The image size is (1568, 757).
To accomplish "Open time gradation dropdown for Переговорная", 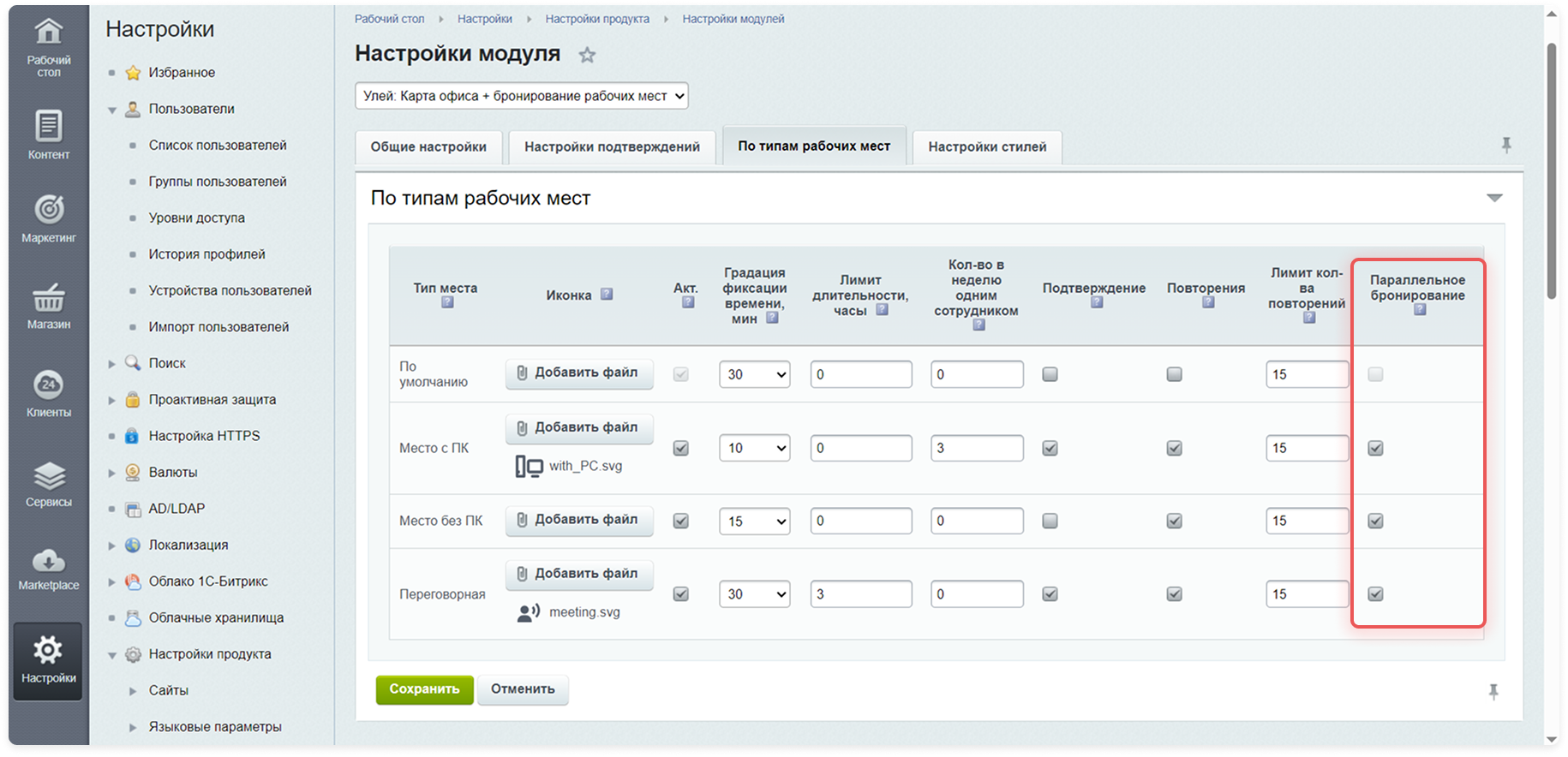I will coord(755,593).
